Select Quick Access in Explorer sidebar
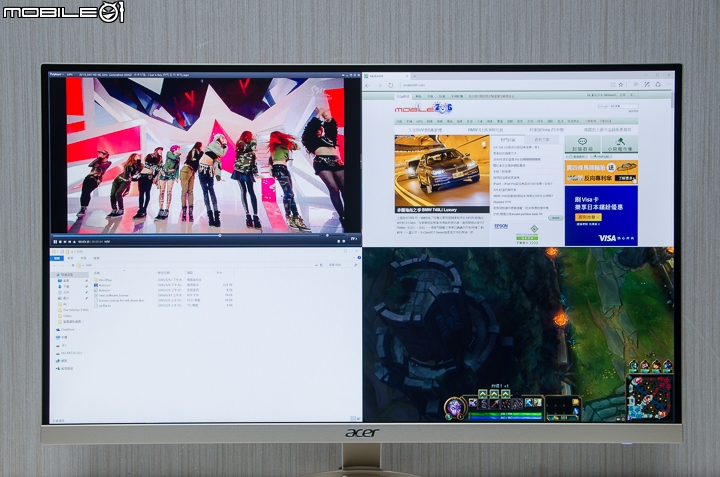This screenshot has width=720, height=477. point(68,275)
